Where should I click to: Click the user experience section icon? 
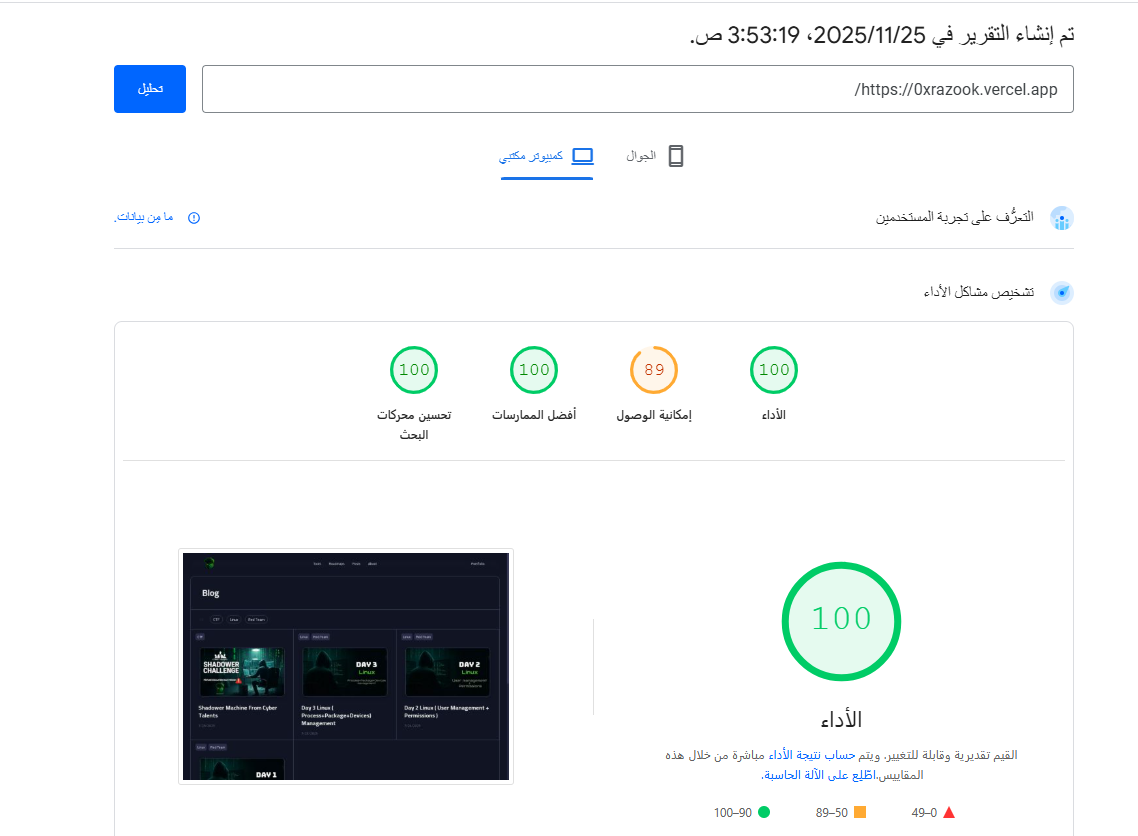[1061, 218]
